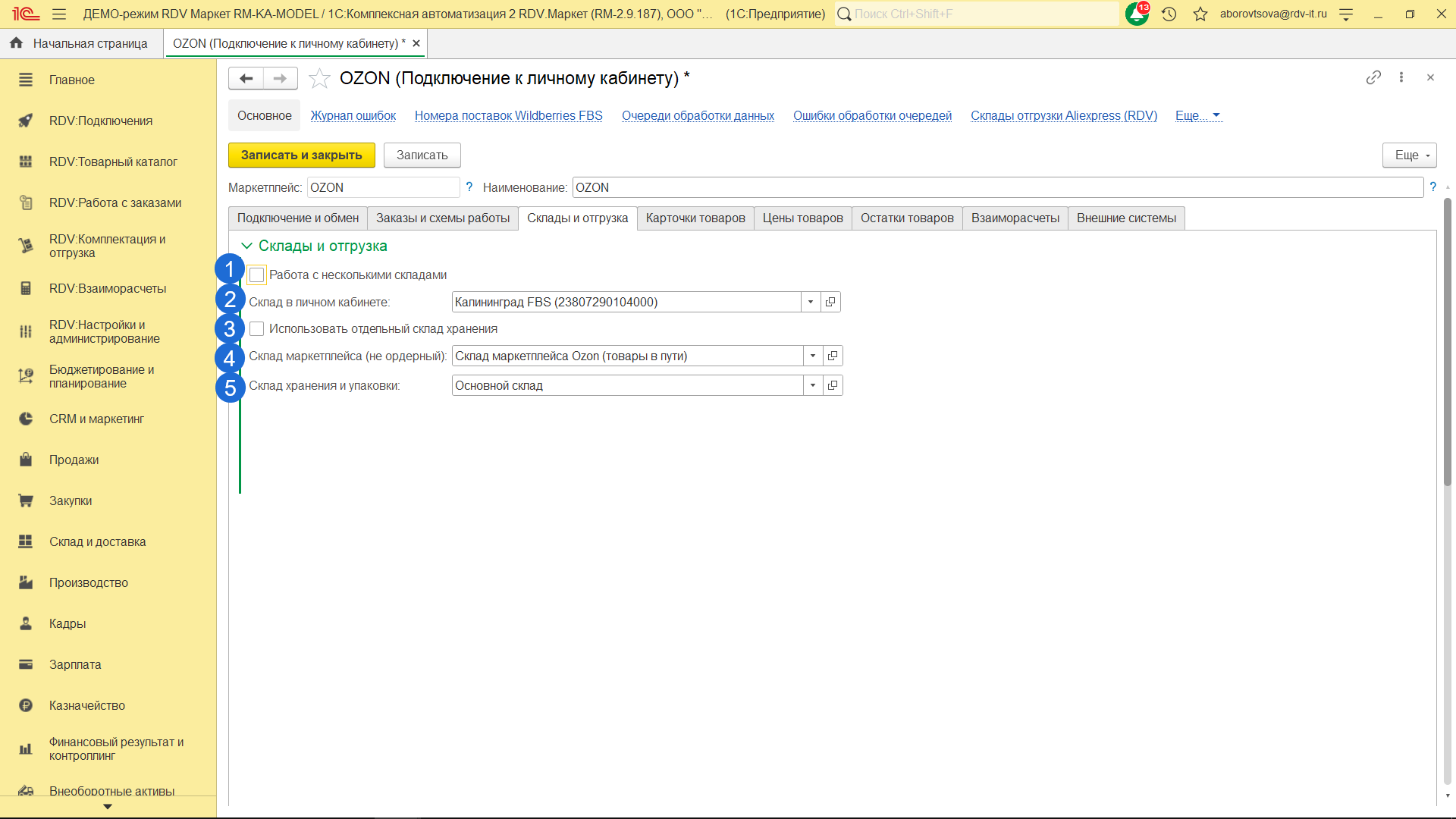
Task: Open RDV:Подключения rocket icon section
Action: 26,121
